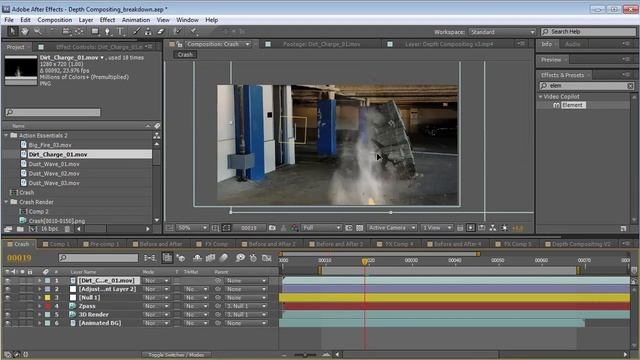
Task: Click the Element effect preset icon
Action: tap(556, 105)
